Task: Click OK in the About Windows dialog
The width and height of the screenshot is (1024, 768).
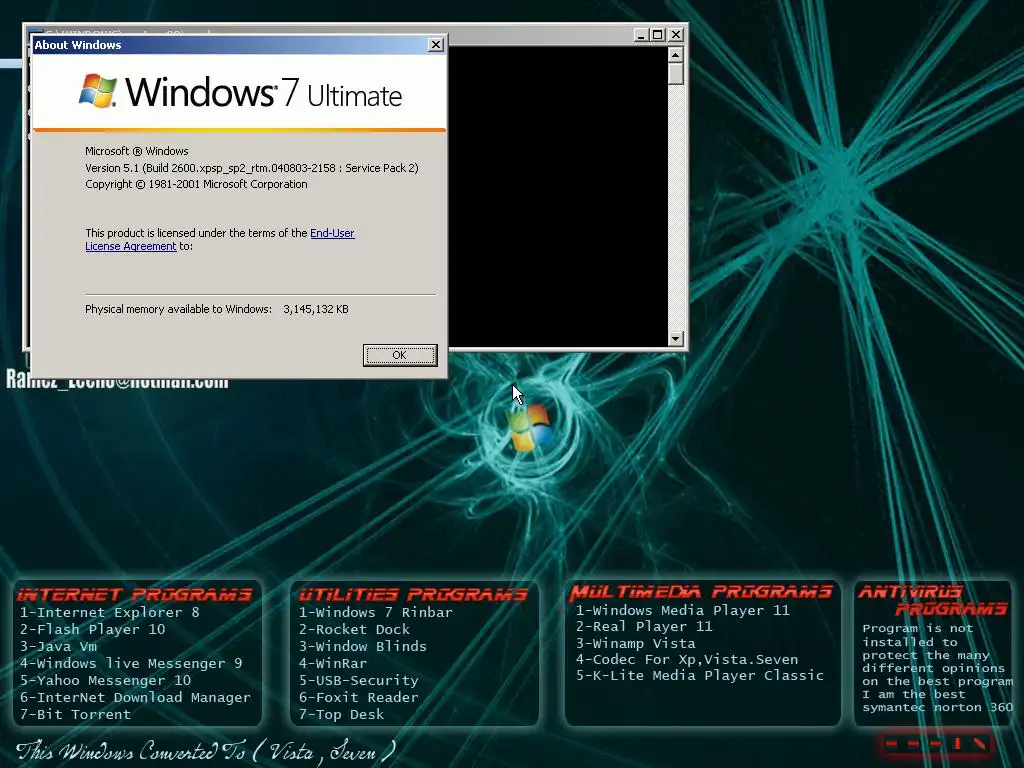Action: (x=400, y=355)
